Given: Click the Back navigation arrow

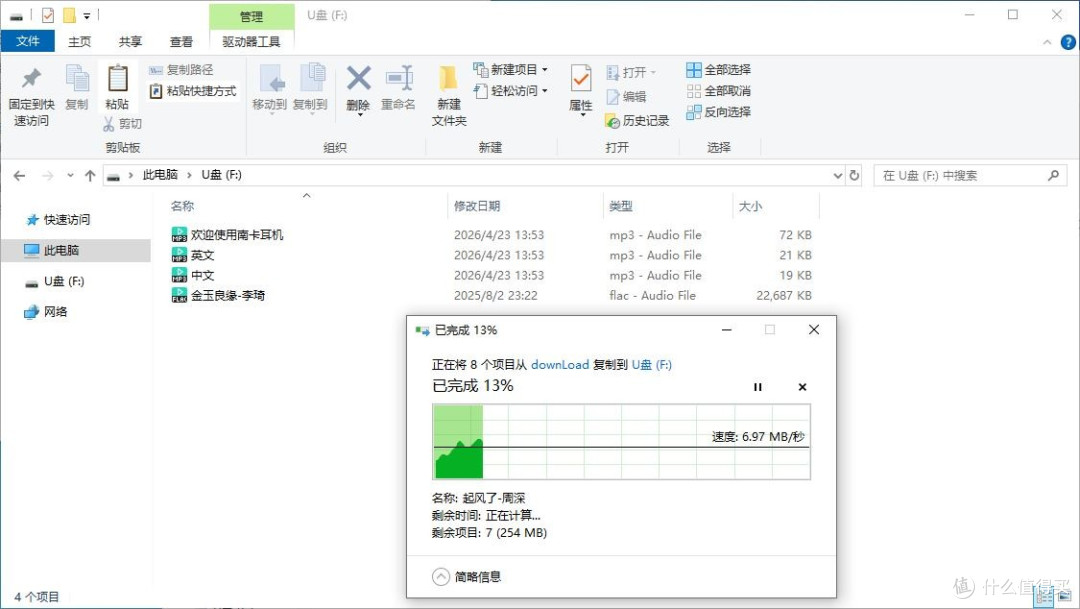Looking at the screenshot, I should pyautogui.click(x=19, y=176).
